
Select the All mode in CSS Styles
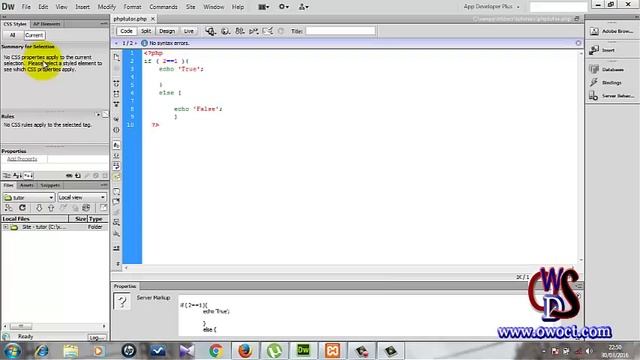pyautogui.click(x=13, y=35)
